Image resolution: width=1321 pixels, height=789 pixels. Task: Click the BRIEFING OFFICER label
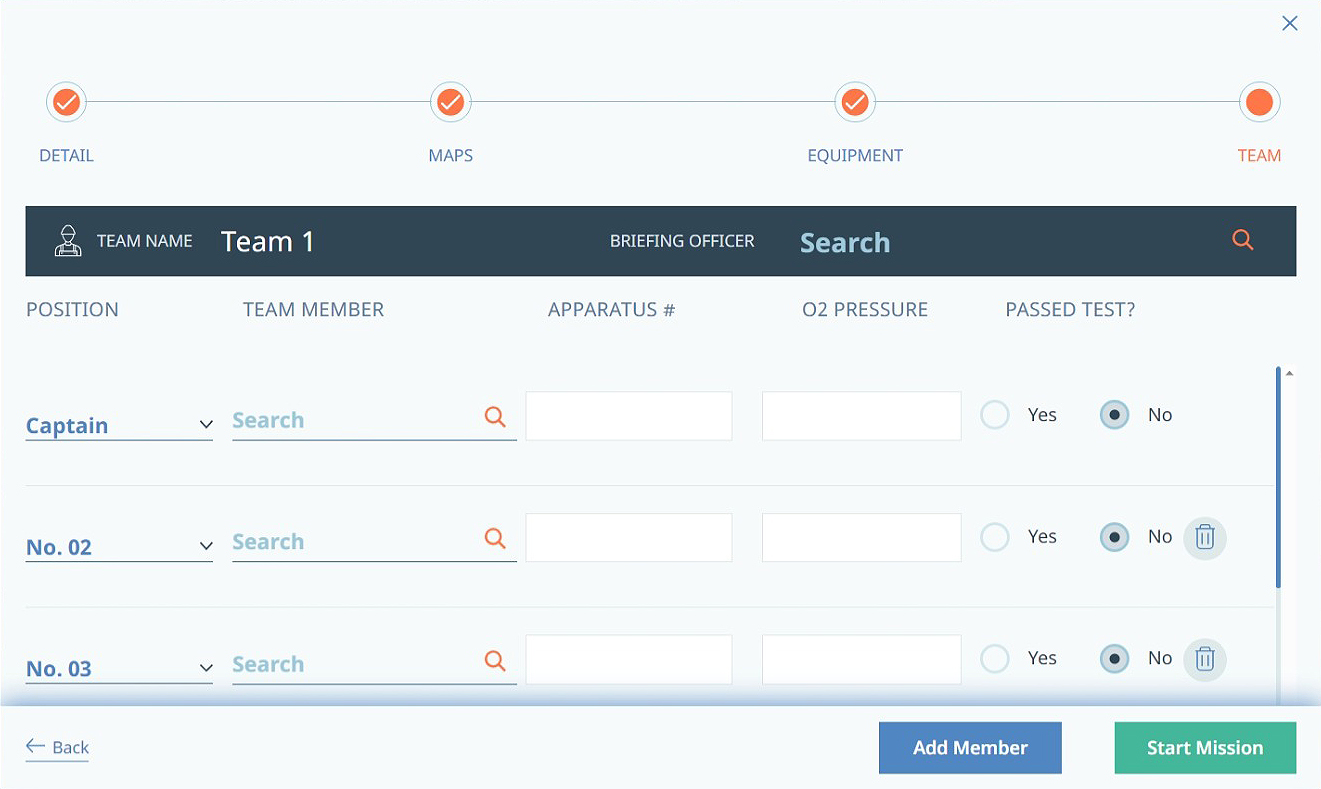[x=682, y=241]
